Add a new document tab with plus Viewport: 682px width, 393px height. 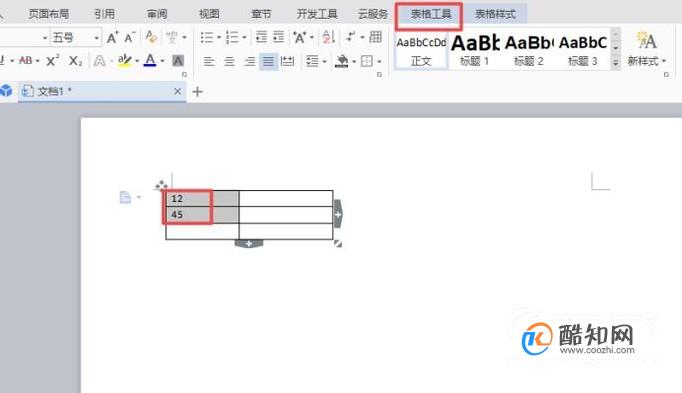click(x=197, y=92)
